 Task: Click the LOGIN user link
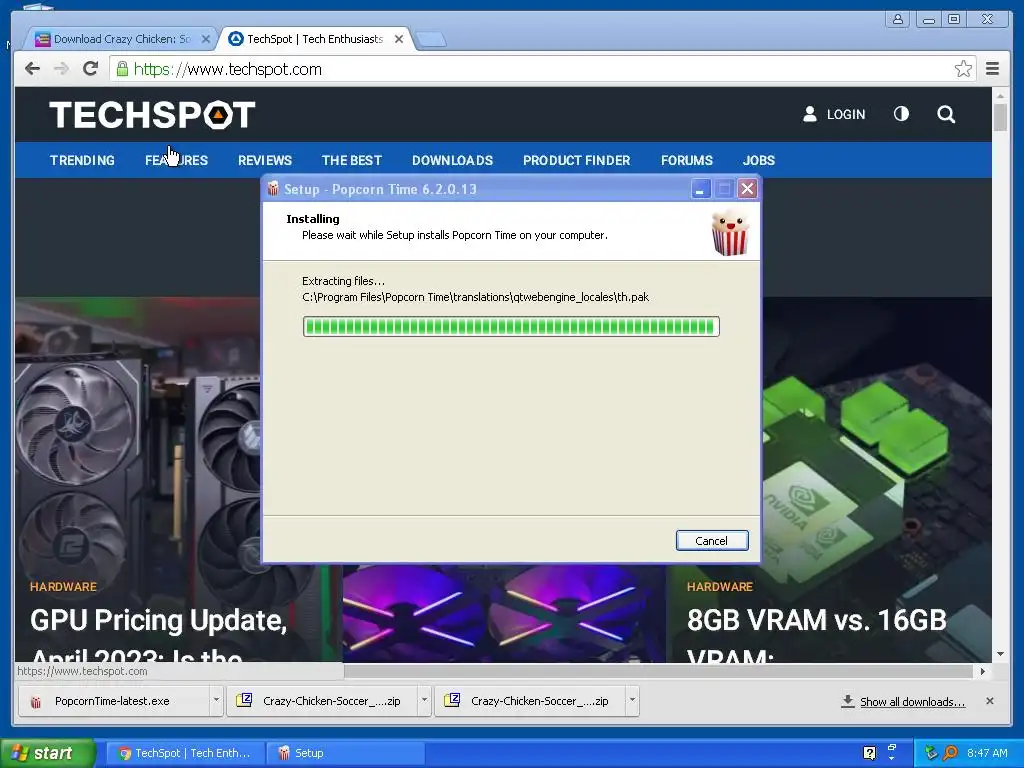[x=834, y=114]
